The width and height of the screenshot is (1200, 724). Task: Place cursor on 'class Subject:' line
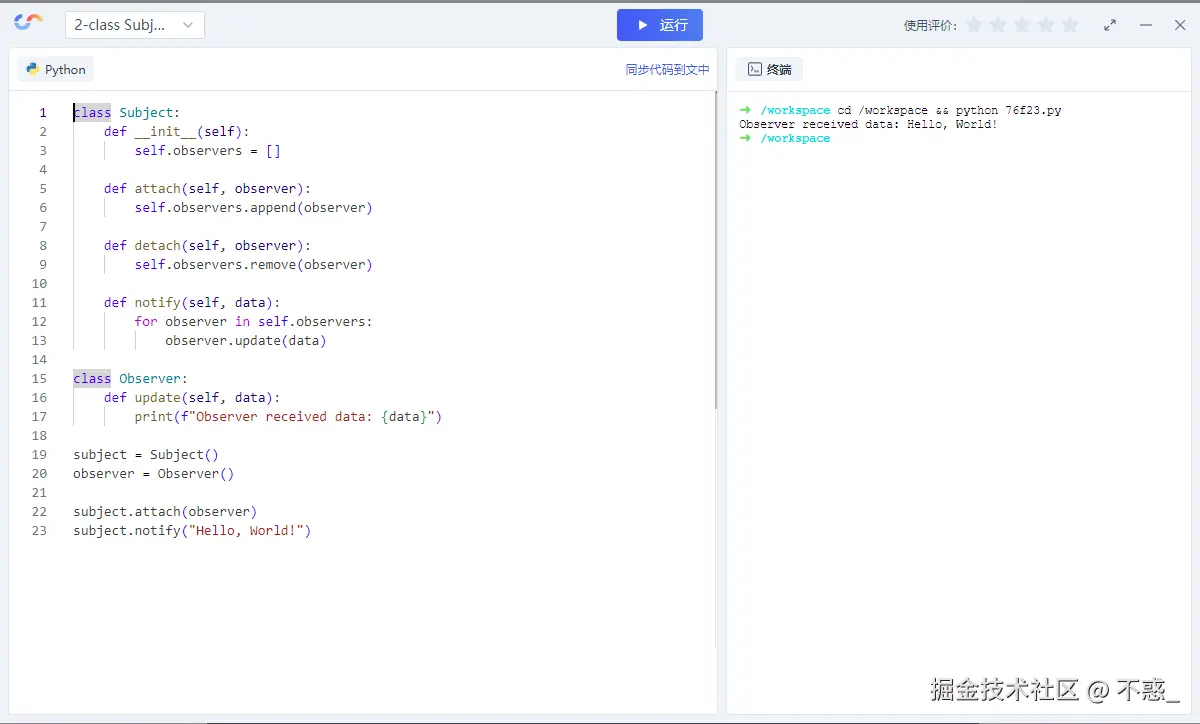[127, 113]
